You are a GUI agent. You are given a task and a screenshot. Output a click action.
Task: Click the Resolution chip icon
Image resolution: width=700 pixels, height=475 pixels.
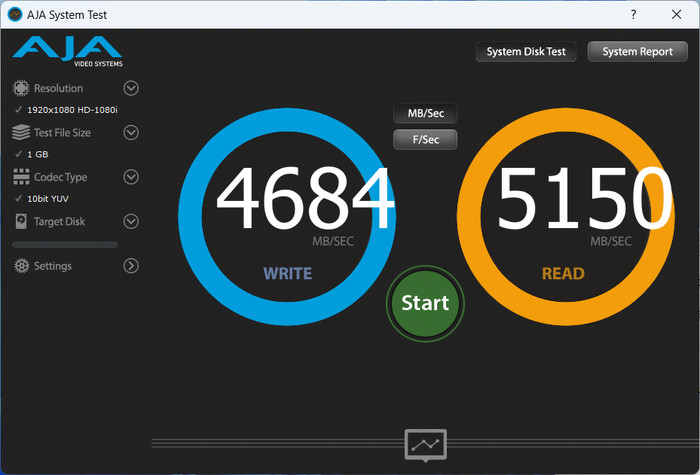pos(21,88)
